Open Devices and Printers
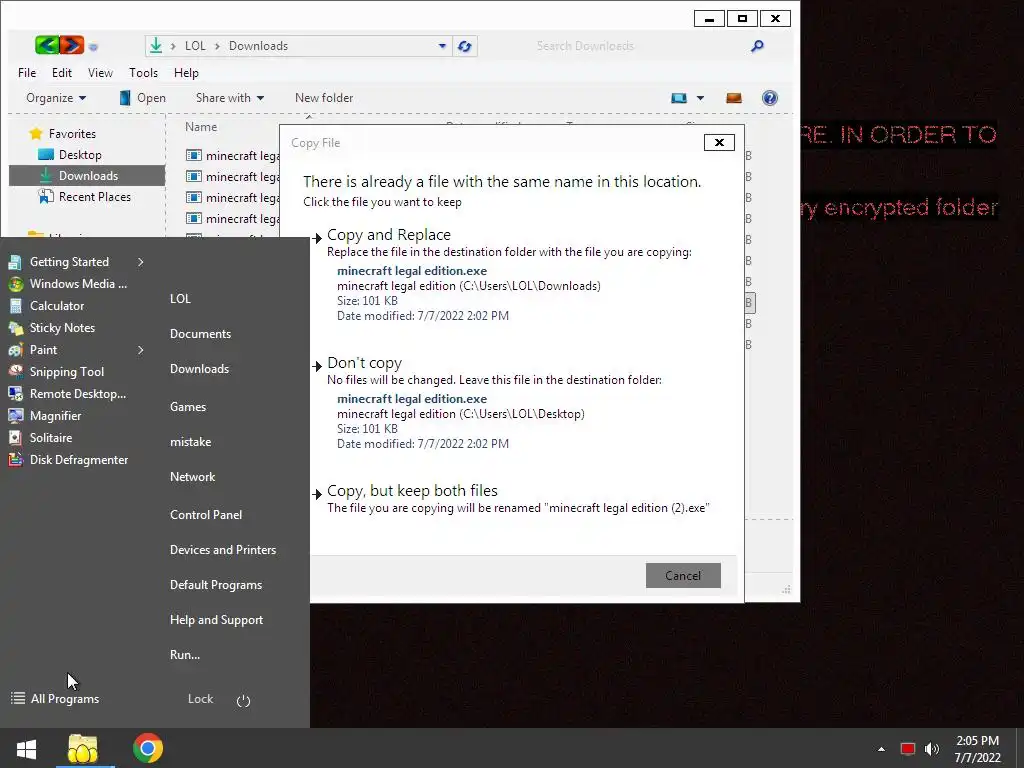1024x768 pixels. [x=223, y=550]
